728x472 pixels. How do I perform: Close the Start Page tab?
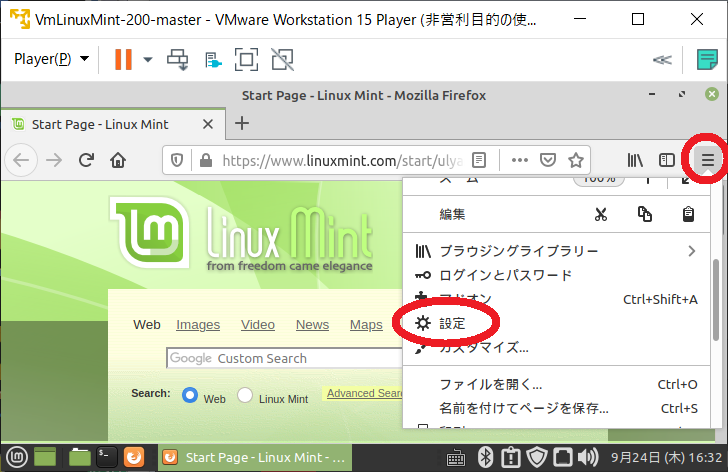point(208,124)
